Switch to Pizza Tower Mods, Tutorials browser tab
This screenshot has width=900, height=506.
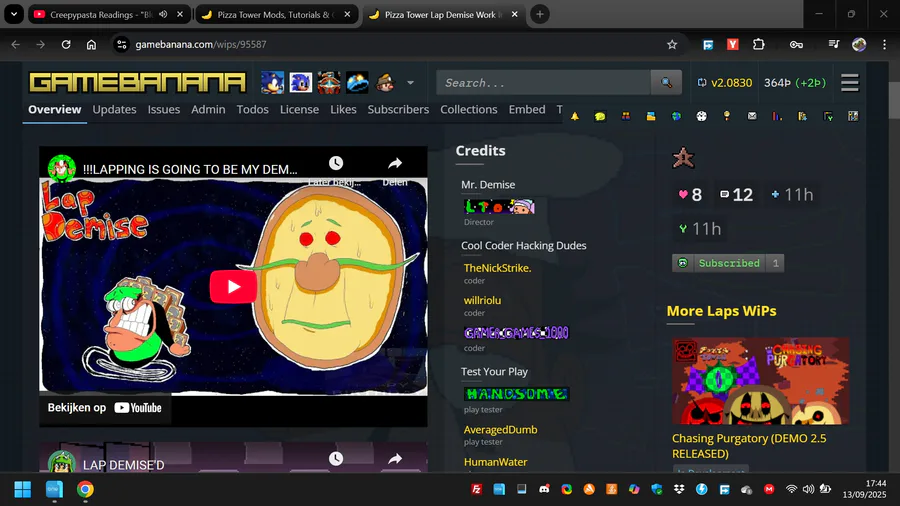(277, 14)
